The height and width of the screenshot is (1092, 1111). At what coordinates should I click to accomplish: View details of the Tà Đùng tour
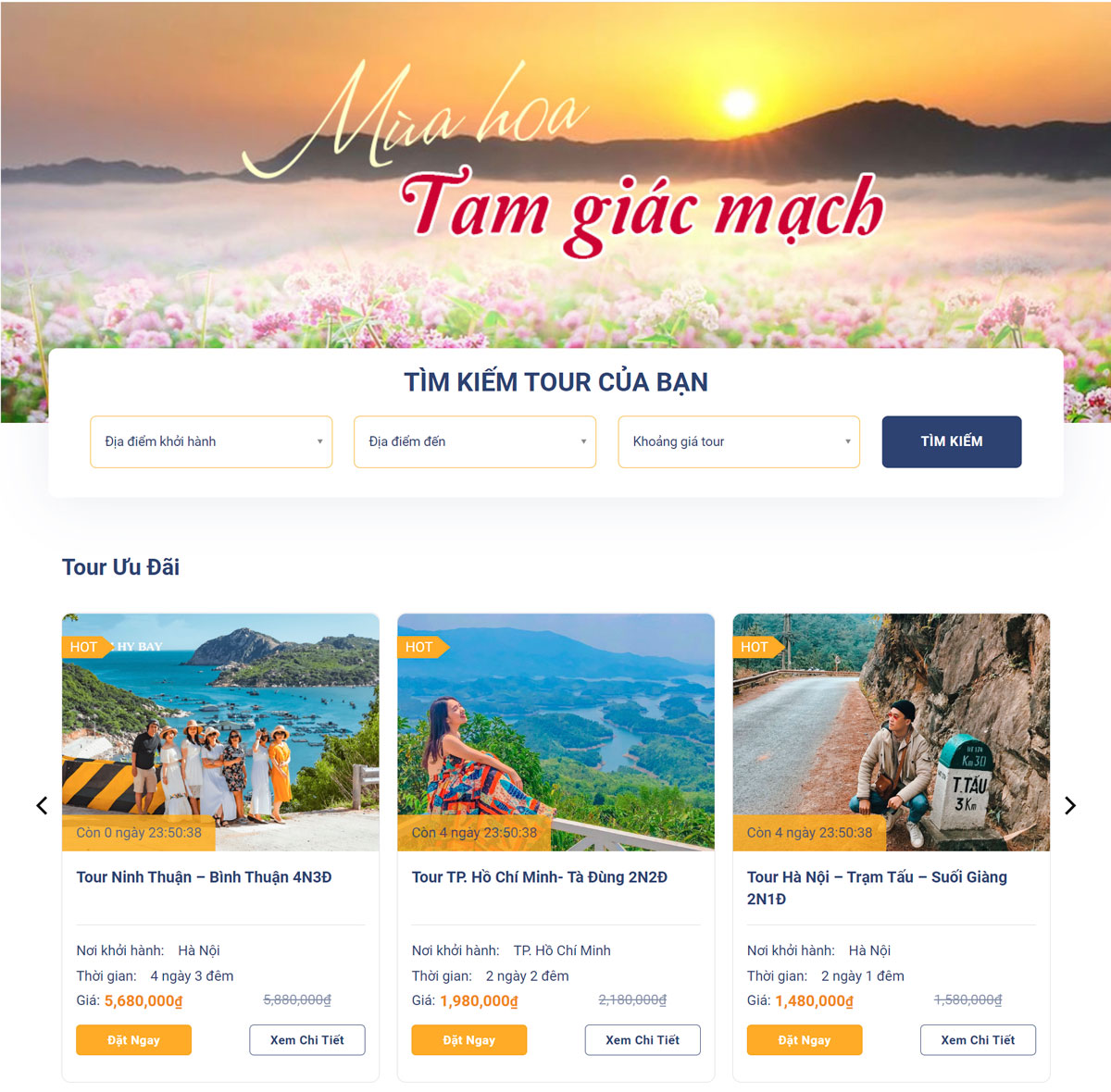click(643, 1040)
